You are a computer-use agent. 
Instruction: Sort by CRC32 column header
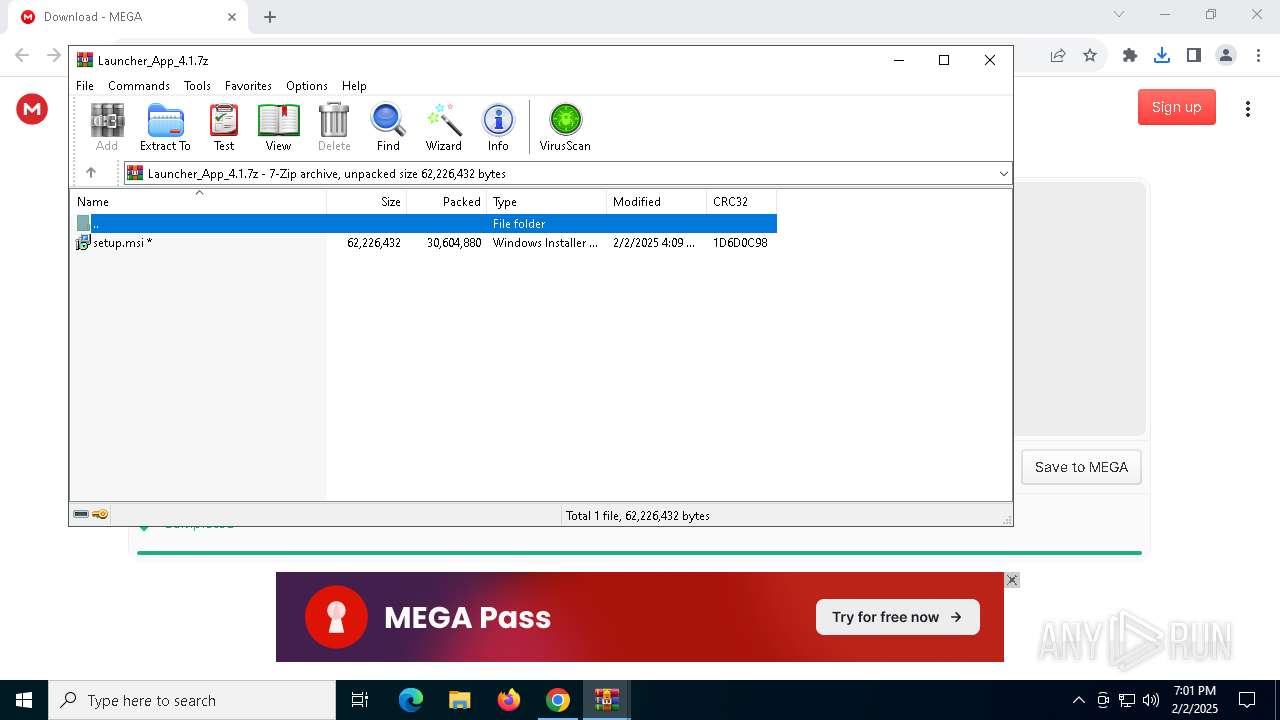click(742, 201)
